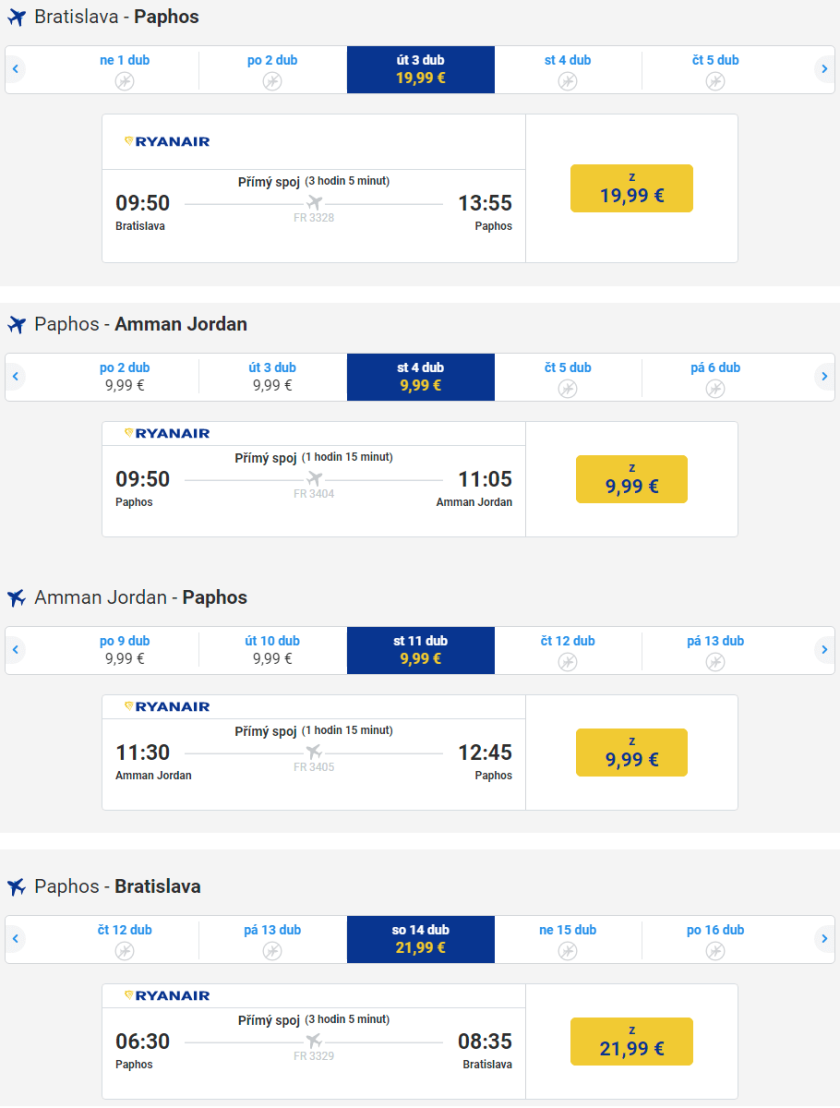
Task: Select the út 3 dub 19,99 € date tab
Action: click(x=420, y=69)
